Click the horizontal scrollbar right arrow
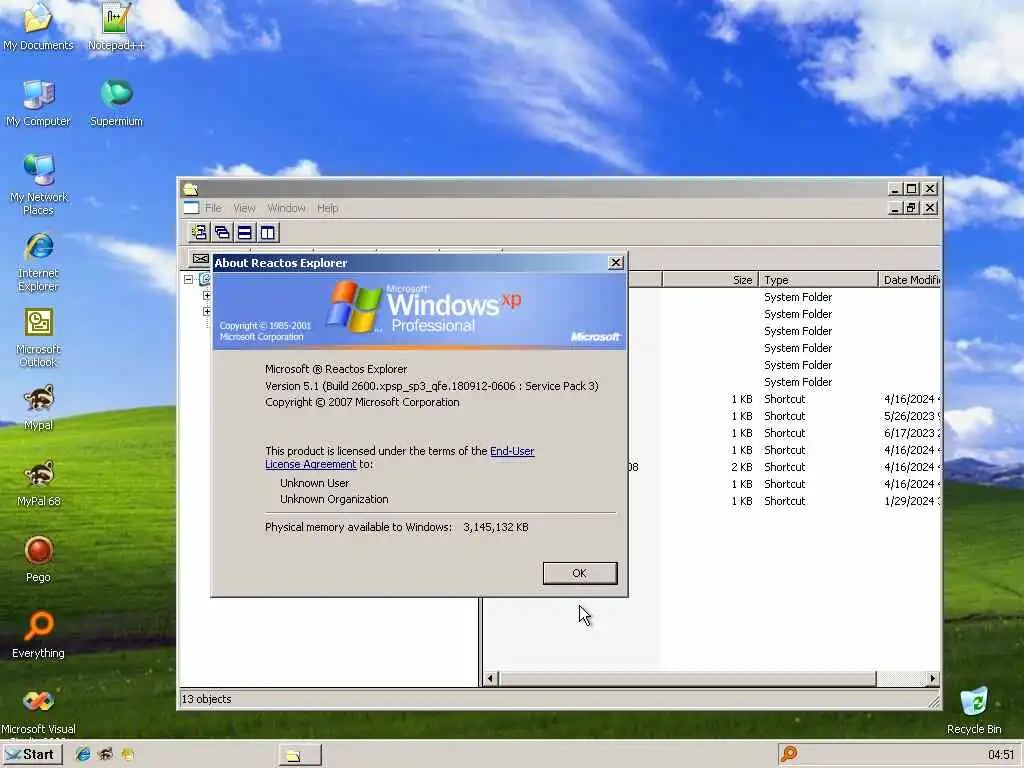The image size is (1024, 768). pyautogui.click(x=933, y=679)
